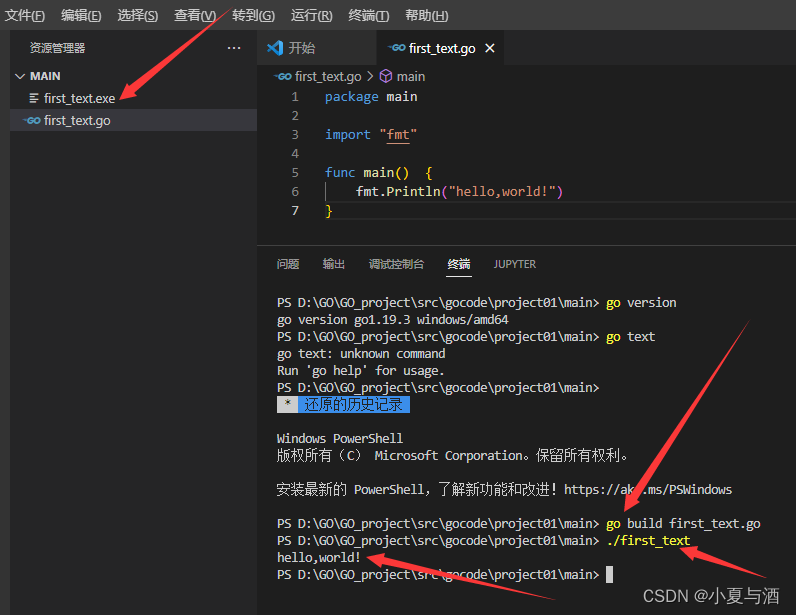796x615 pixels.
Task: Click line number 5 in the gutter
Action: click(295, 173)
